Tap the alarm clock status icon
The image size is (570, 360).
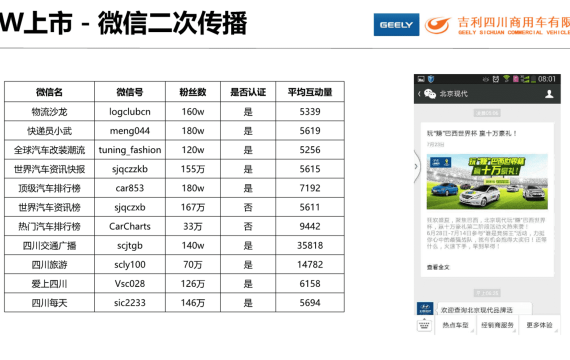pyautogui.click(x=496, y=79)
